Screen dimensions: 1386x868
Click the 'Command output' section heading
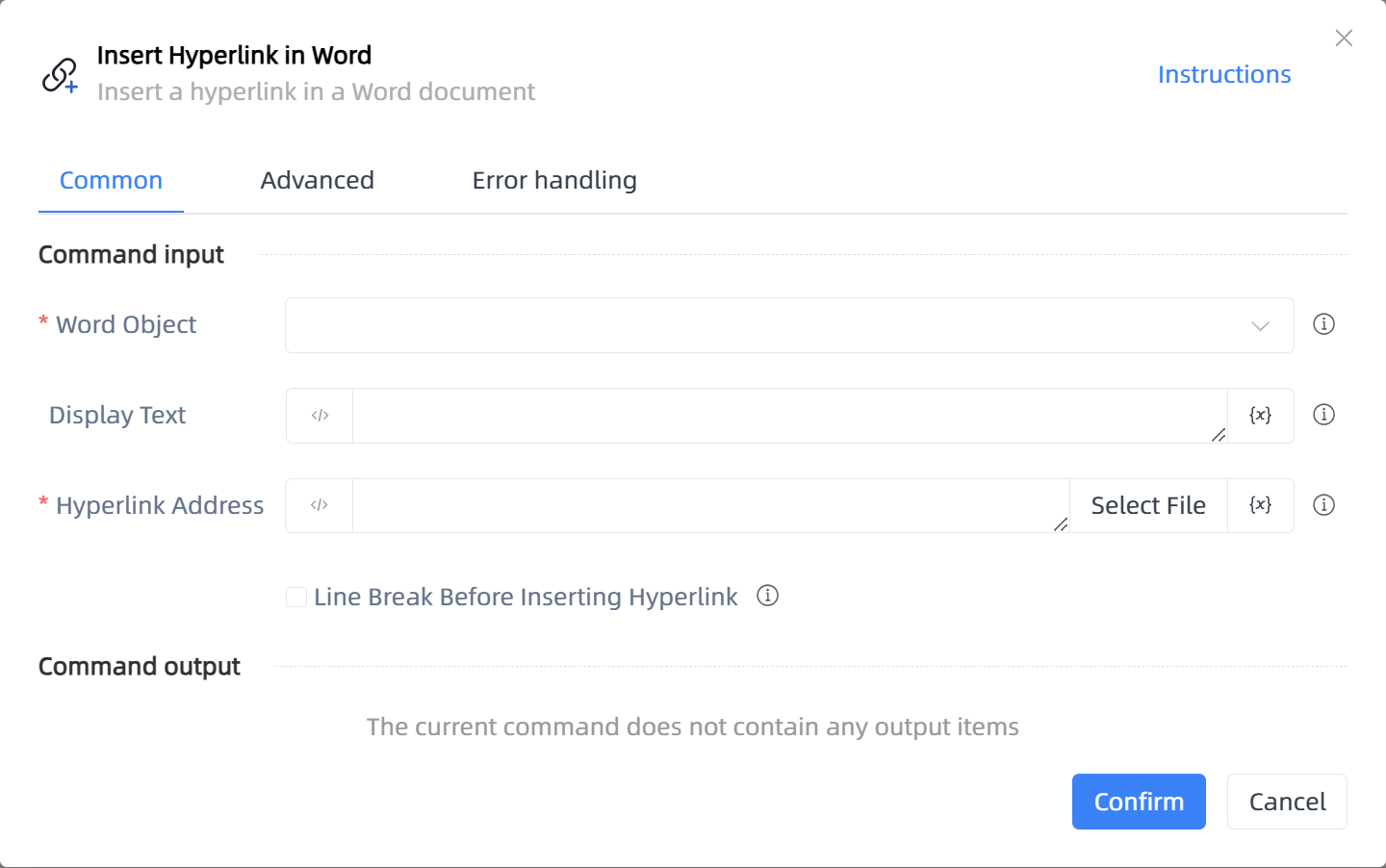(x=140, y=666)
